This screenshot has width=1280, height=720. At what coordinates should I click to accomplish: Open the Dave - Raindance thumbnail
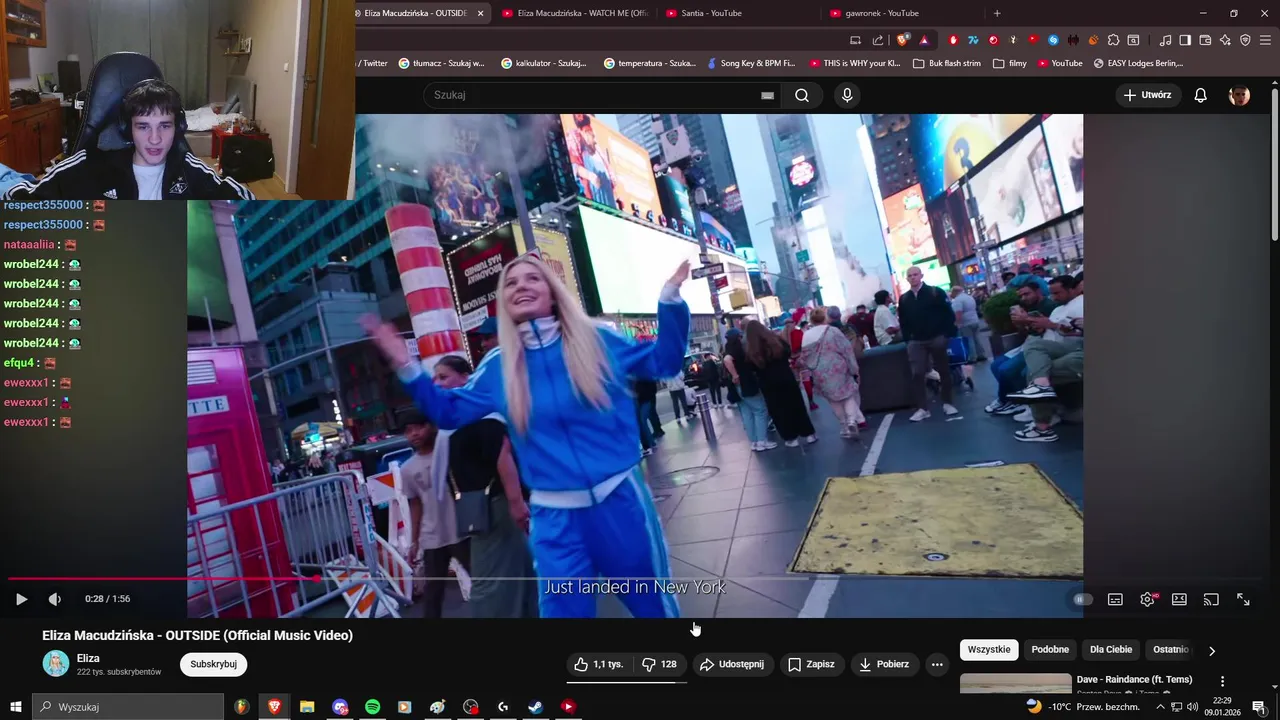[x=1015, y=684]
